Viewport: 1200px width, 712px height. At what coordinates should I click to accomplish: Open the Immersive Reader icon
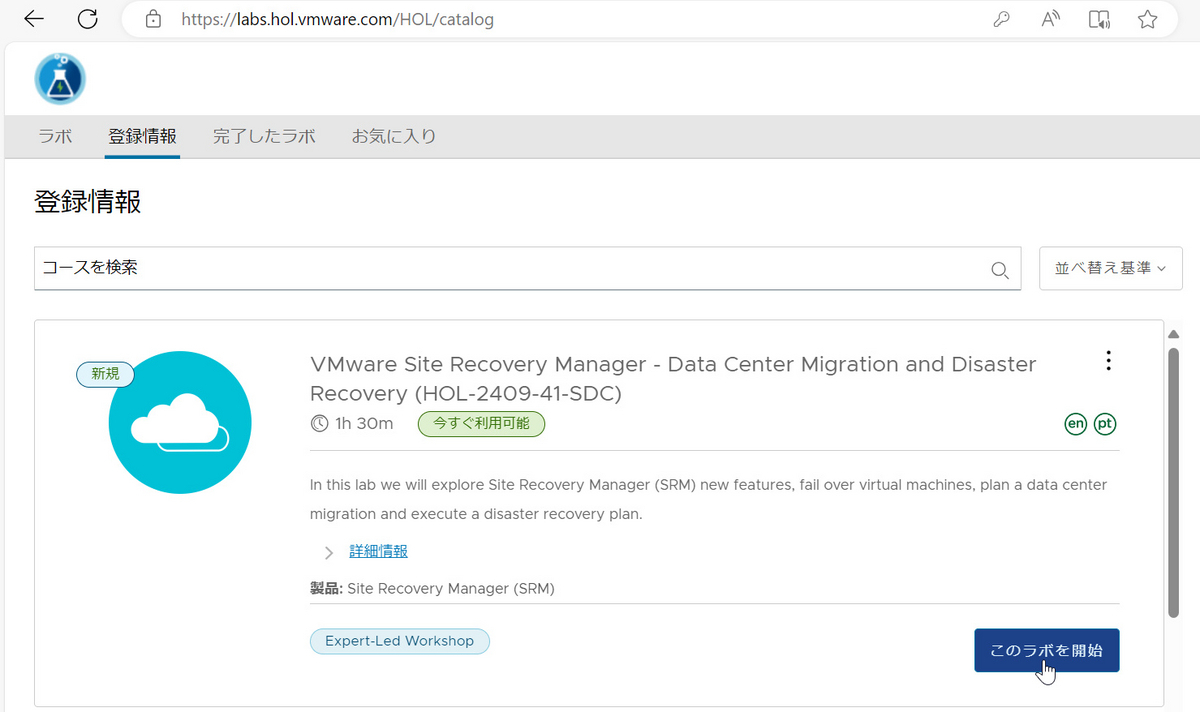tap(1099, 19)
